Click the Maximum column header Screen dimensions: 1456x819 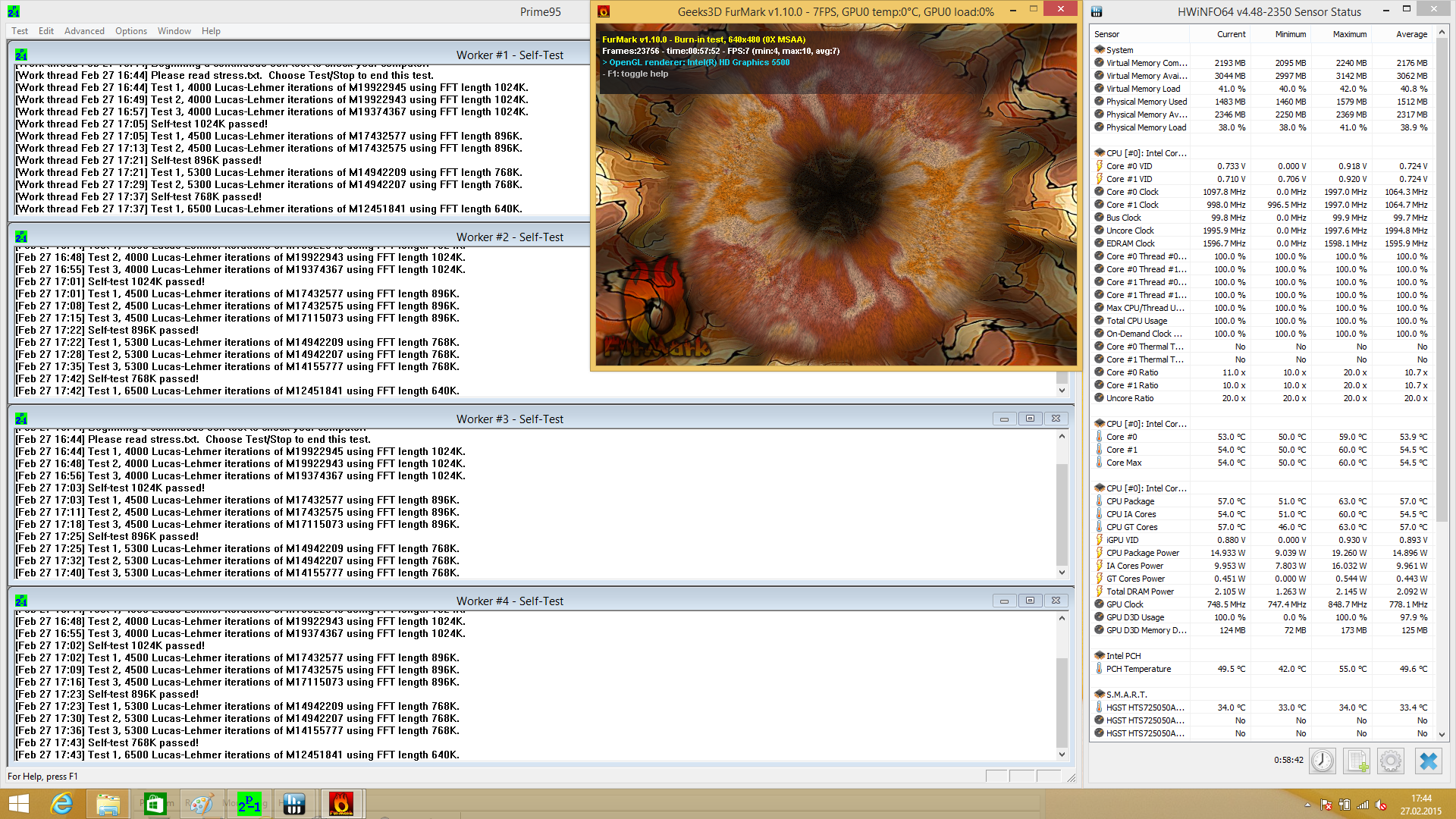pyautogui.click(x=1349, y=34)
